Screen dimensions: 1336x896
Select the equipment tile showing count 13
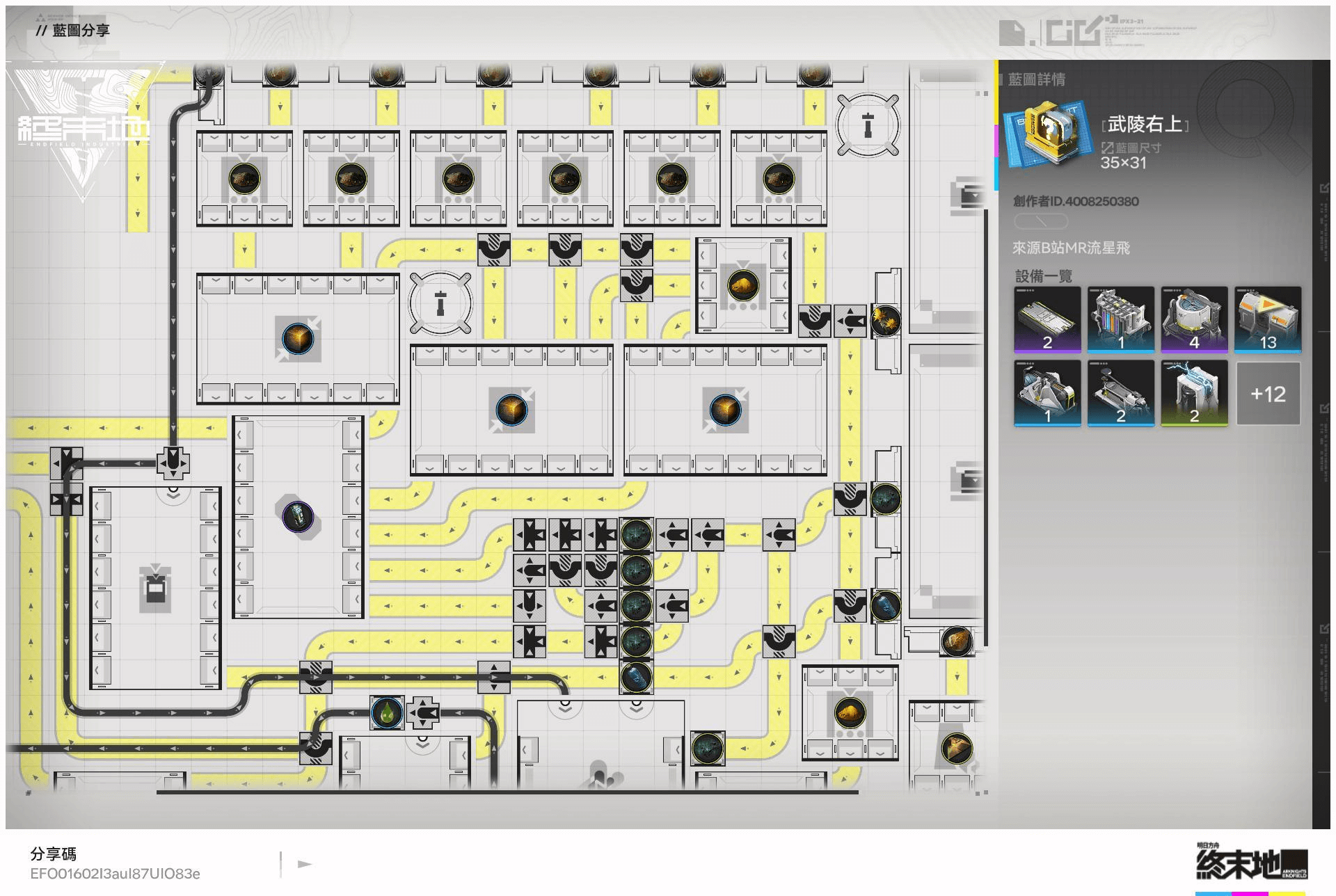click(x=1267, y=320)
